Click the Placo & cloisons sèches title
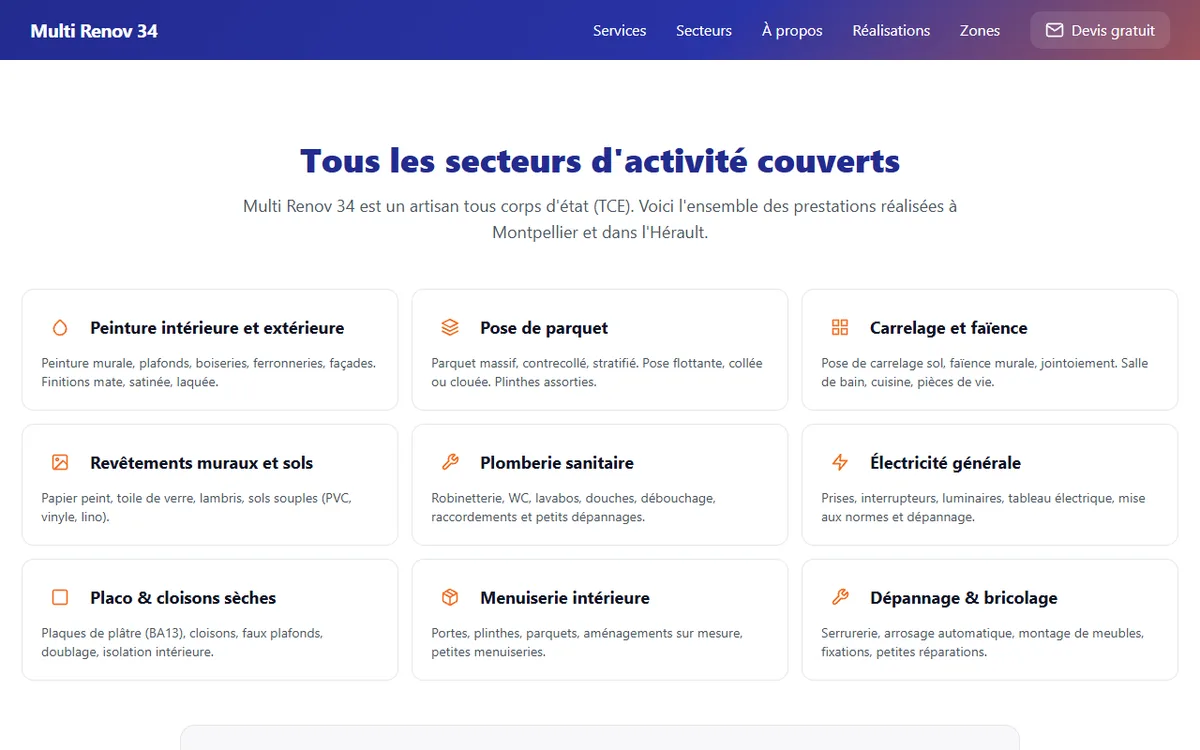The height and width of the screenshot is (750, 1200). [183, 597]
